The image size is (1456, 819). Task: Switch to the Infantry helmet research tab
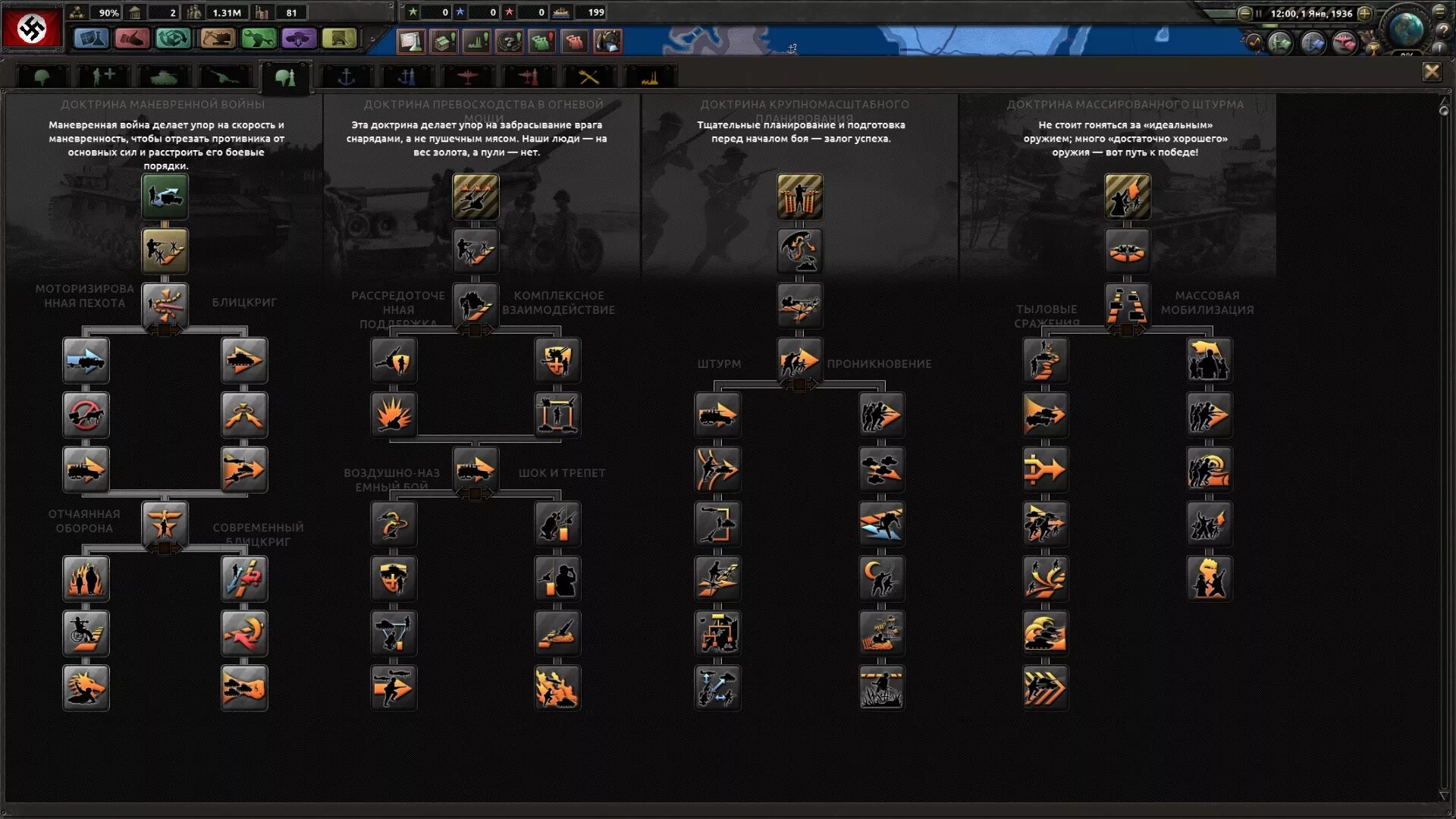coord(42,77)
